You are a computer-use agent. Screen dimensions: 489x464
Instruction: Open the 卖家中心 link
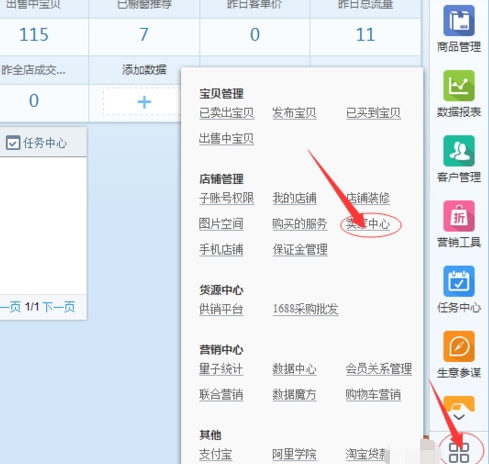tap(368, 224)
